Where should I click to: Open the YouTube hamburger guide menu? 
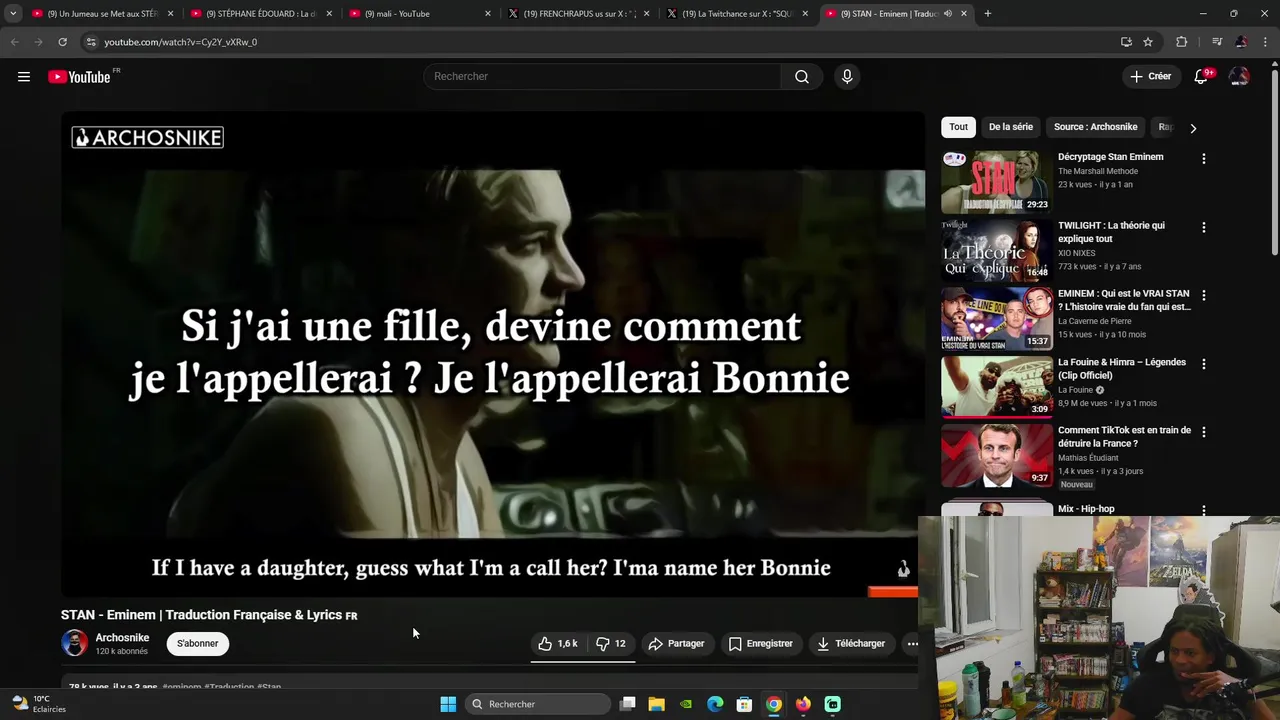(24, 77)
